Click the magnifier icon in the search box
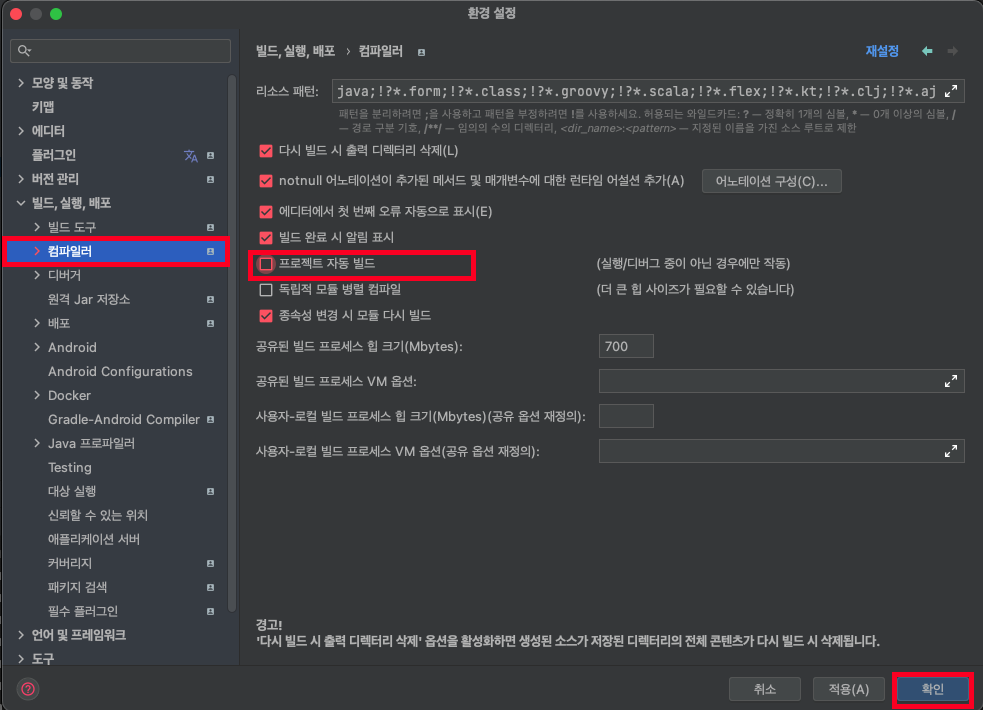 click(21, 48)
